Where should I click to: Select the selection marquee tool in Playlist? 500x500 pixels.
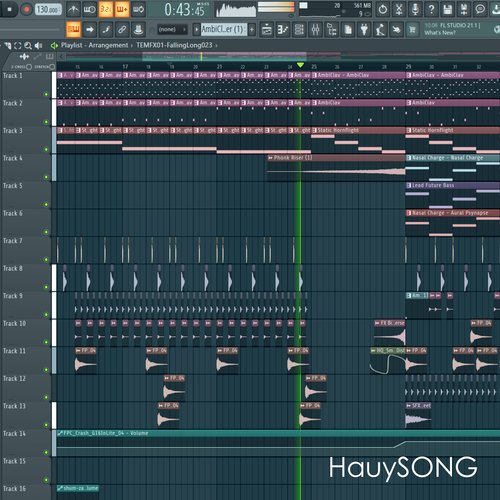point(18,46)
